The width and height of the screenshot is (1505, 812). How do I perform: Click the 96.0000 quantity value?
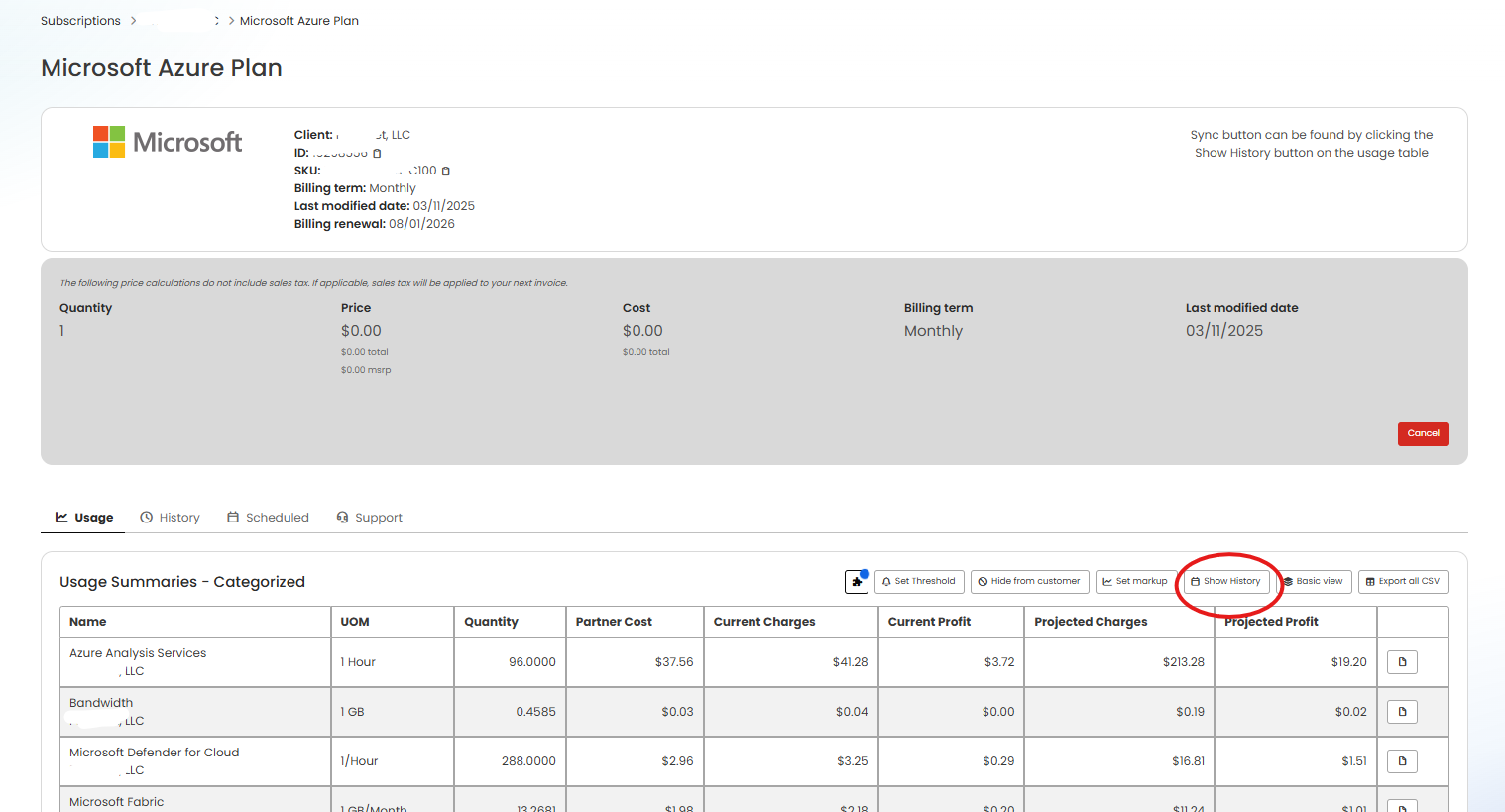(x=532, y=662)
